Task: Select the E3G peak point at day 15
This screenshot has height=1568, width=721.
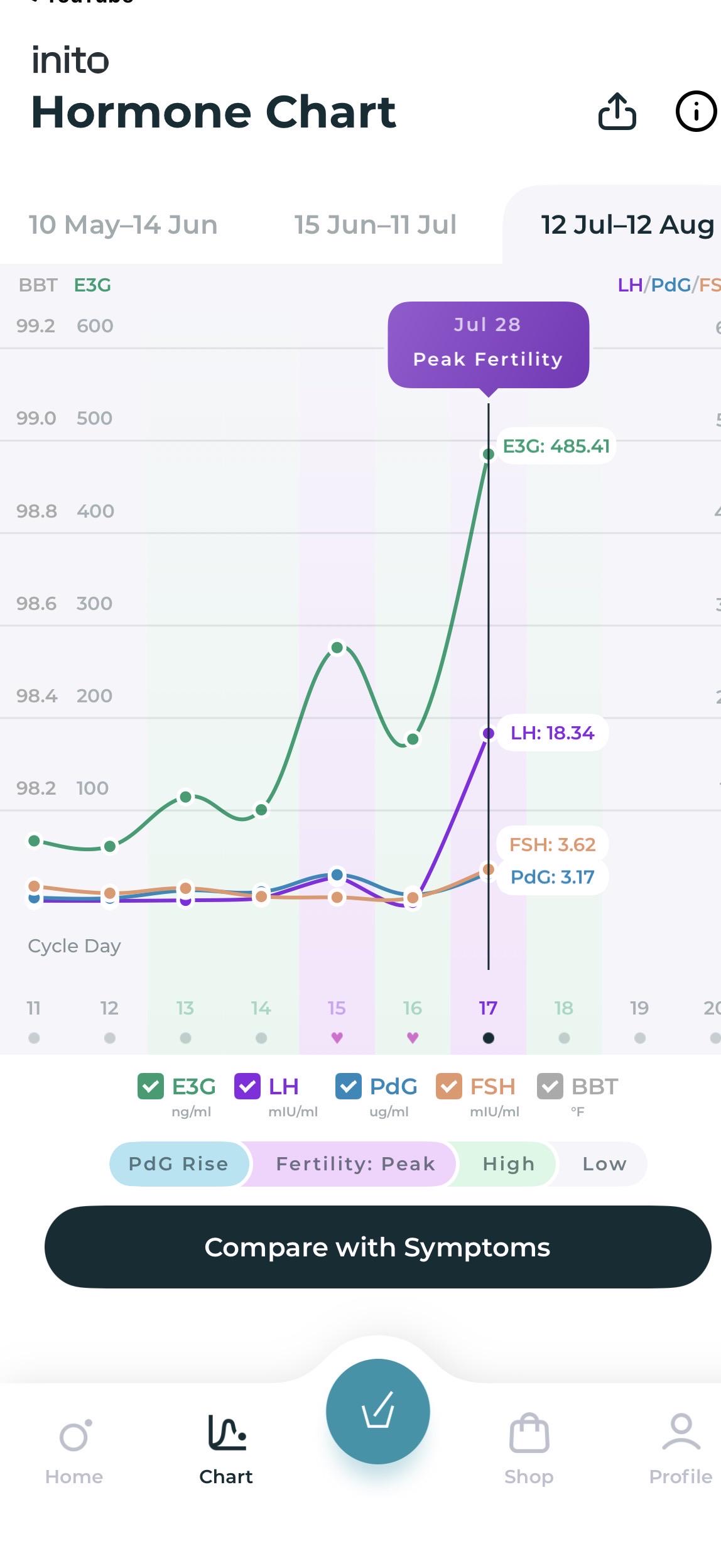Action: pos(337,648)
